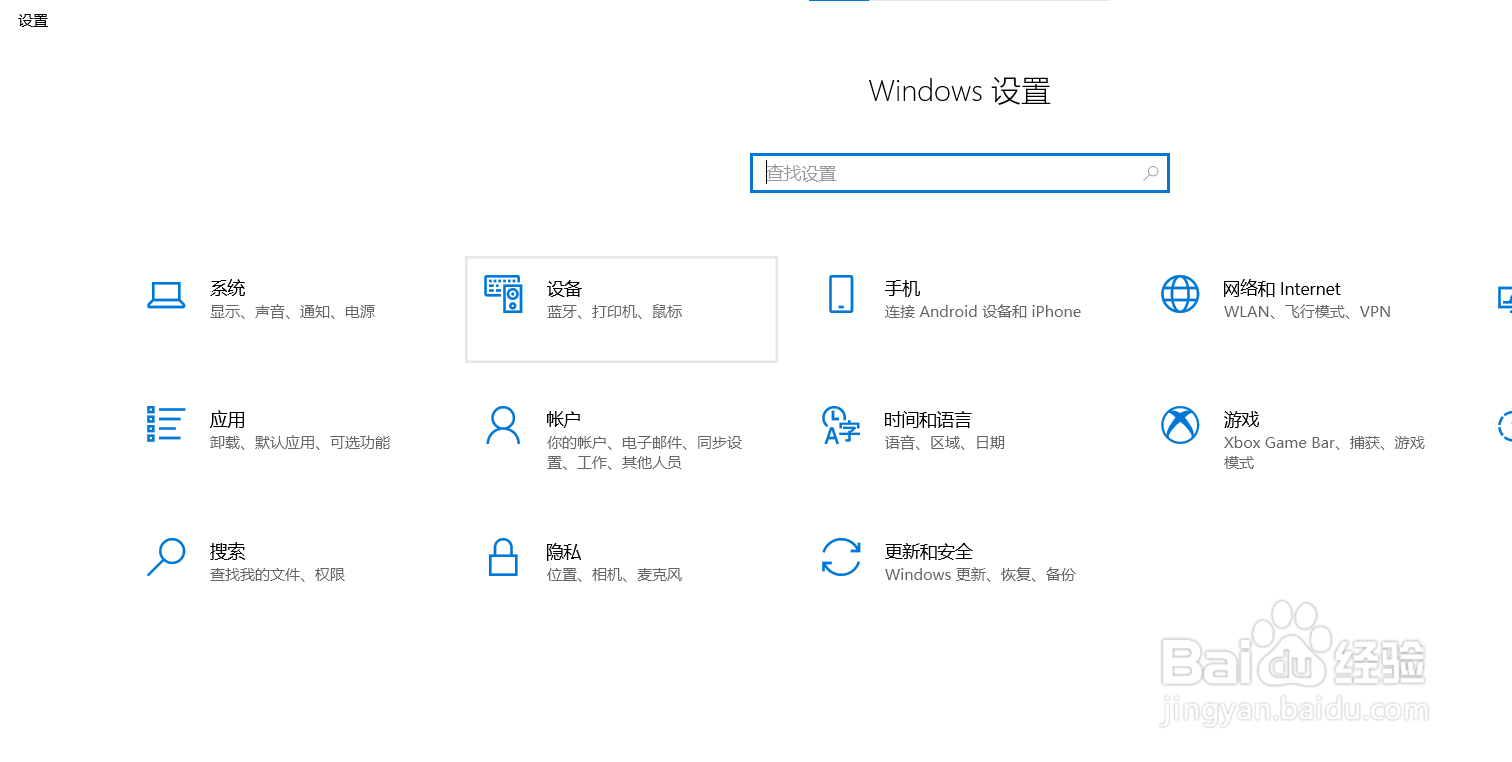This screenshot has height=762, width=1512.
Task: Click the text 连接 Android 设备和 iPhone
Action: click(x=983, y=312)
